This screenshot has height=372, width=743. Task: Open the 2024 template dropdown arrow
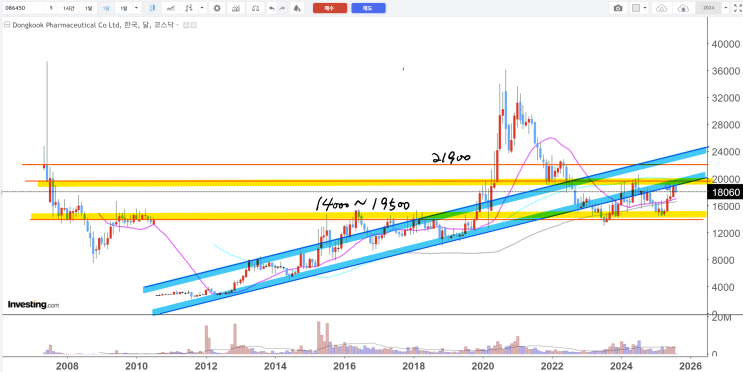tap(725, 8)
